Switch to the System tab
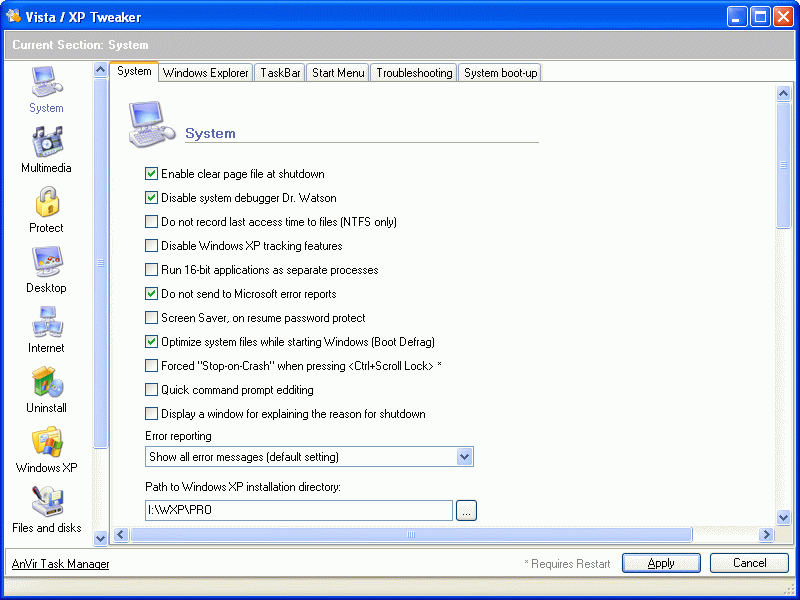The width and height of the screenshot is (800, 600). click(134, 71)
